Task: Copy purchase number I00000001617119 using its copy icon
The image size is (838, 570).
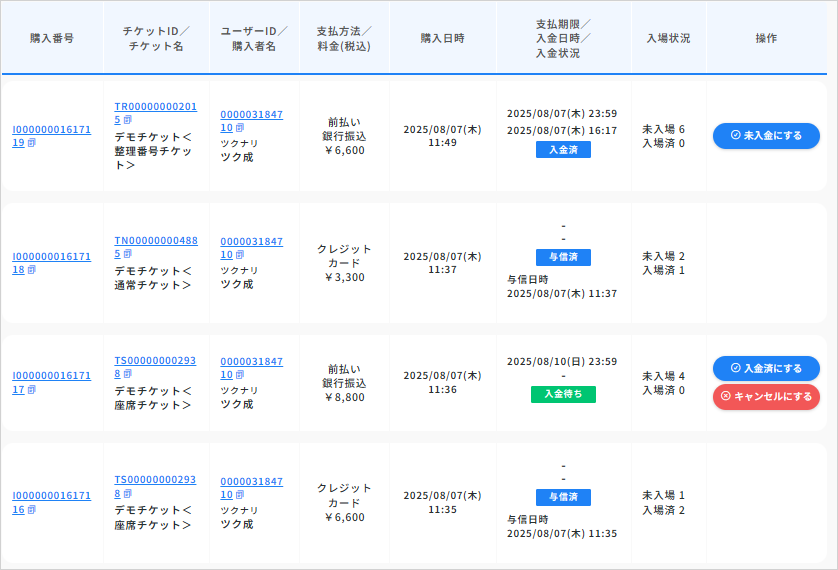Action: point(32,144)
